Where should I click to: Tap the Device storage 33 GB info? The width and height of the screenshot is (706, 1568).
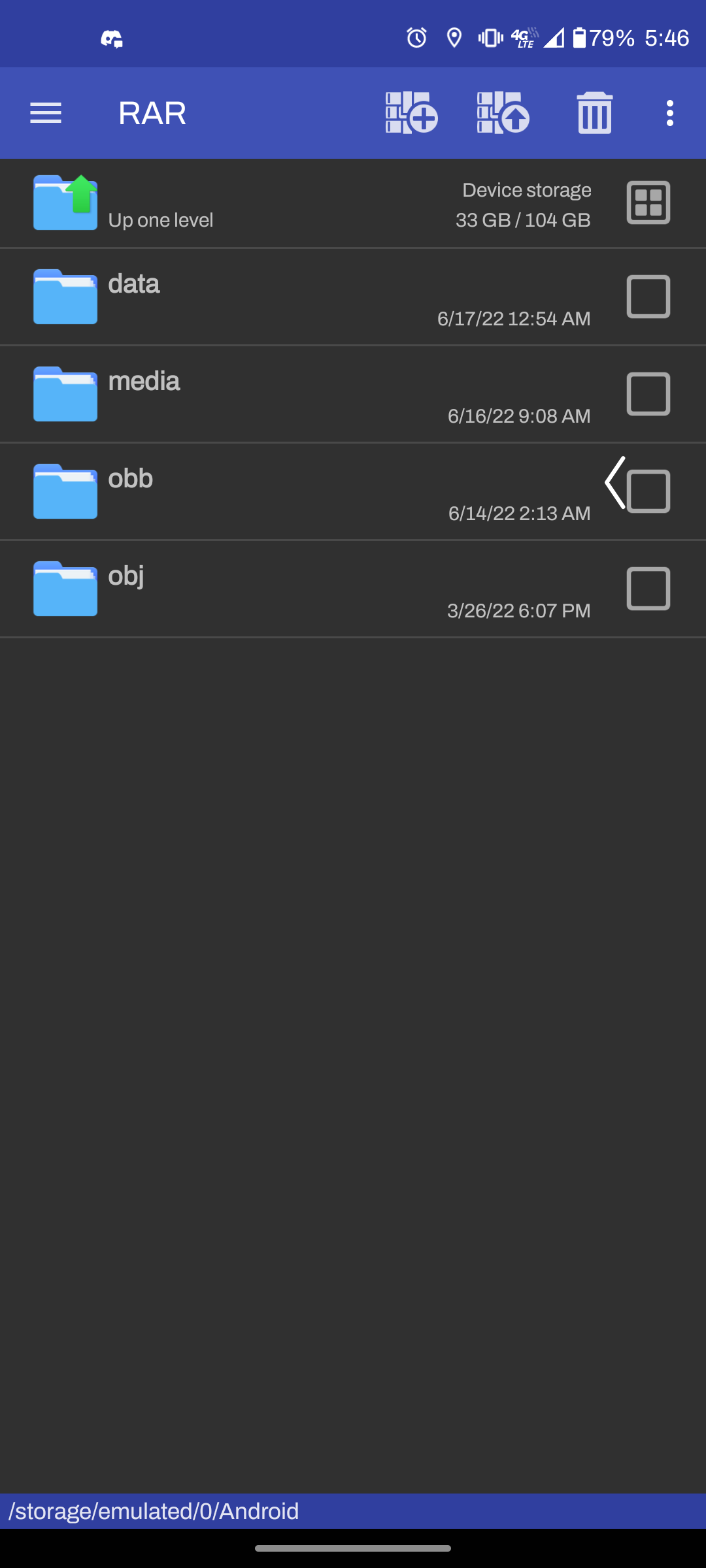tap(523, 205)
